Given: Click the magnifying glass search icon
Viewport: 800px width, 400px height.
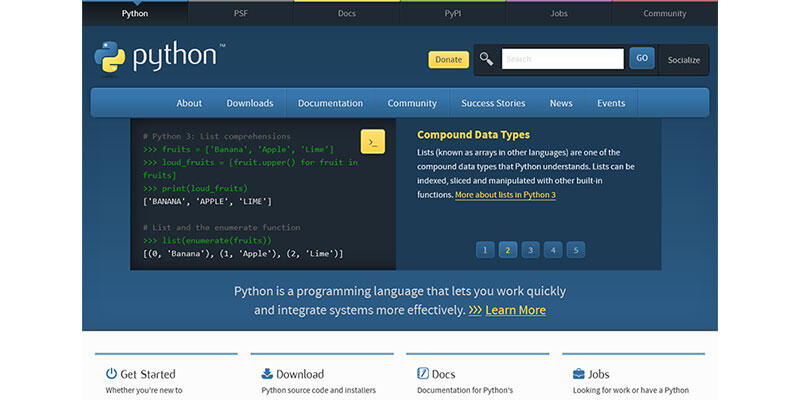Looking at the screenshot, I should (x=486, y=59).
